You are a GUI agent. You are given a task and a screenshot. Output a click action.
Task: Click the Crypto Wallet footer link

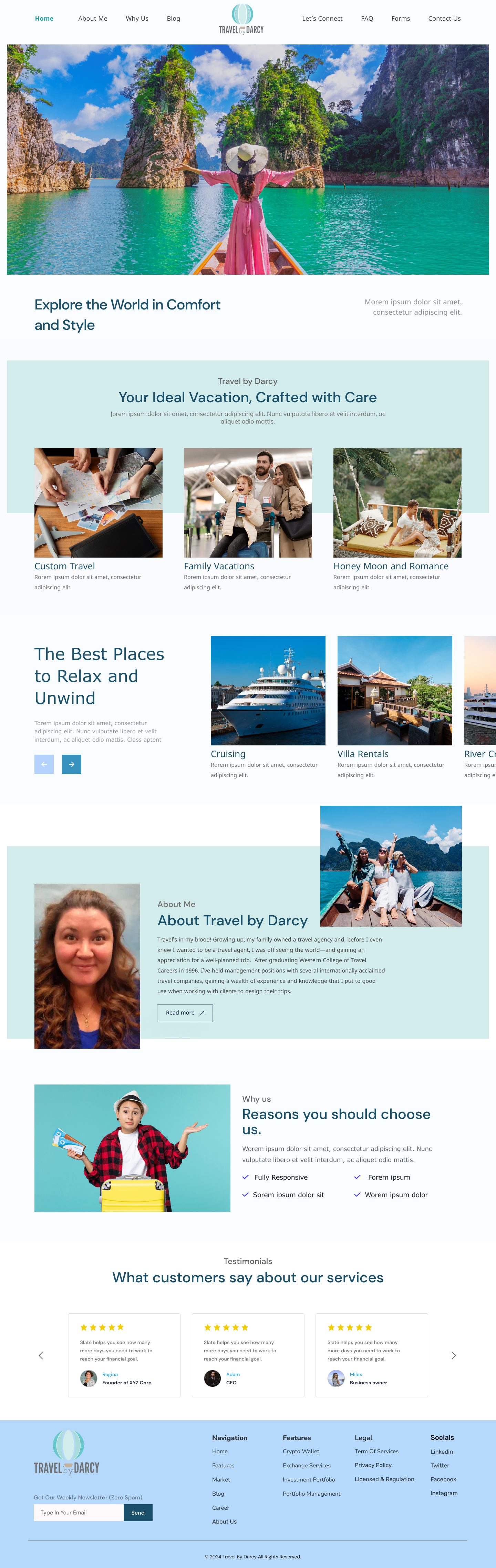tap(301, 1451)
